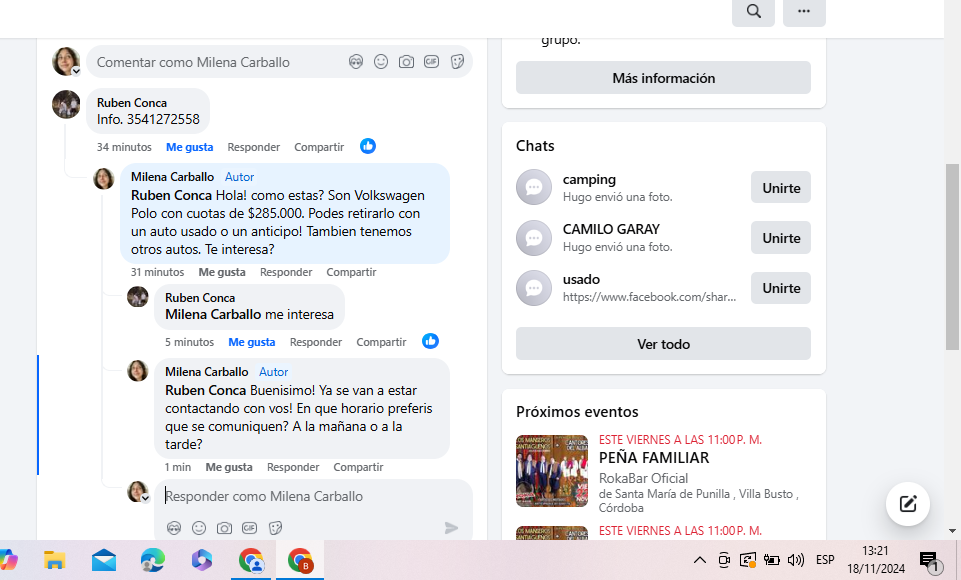
Task: Toggle Me gusta on Ruben's 'me interesa' reply
Action: pos(252,342)
